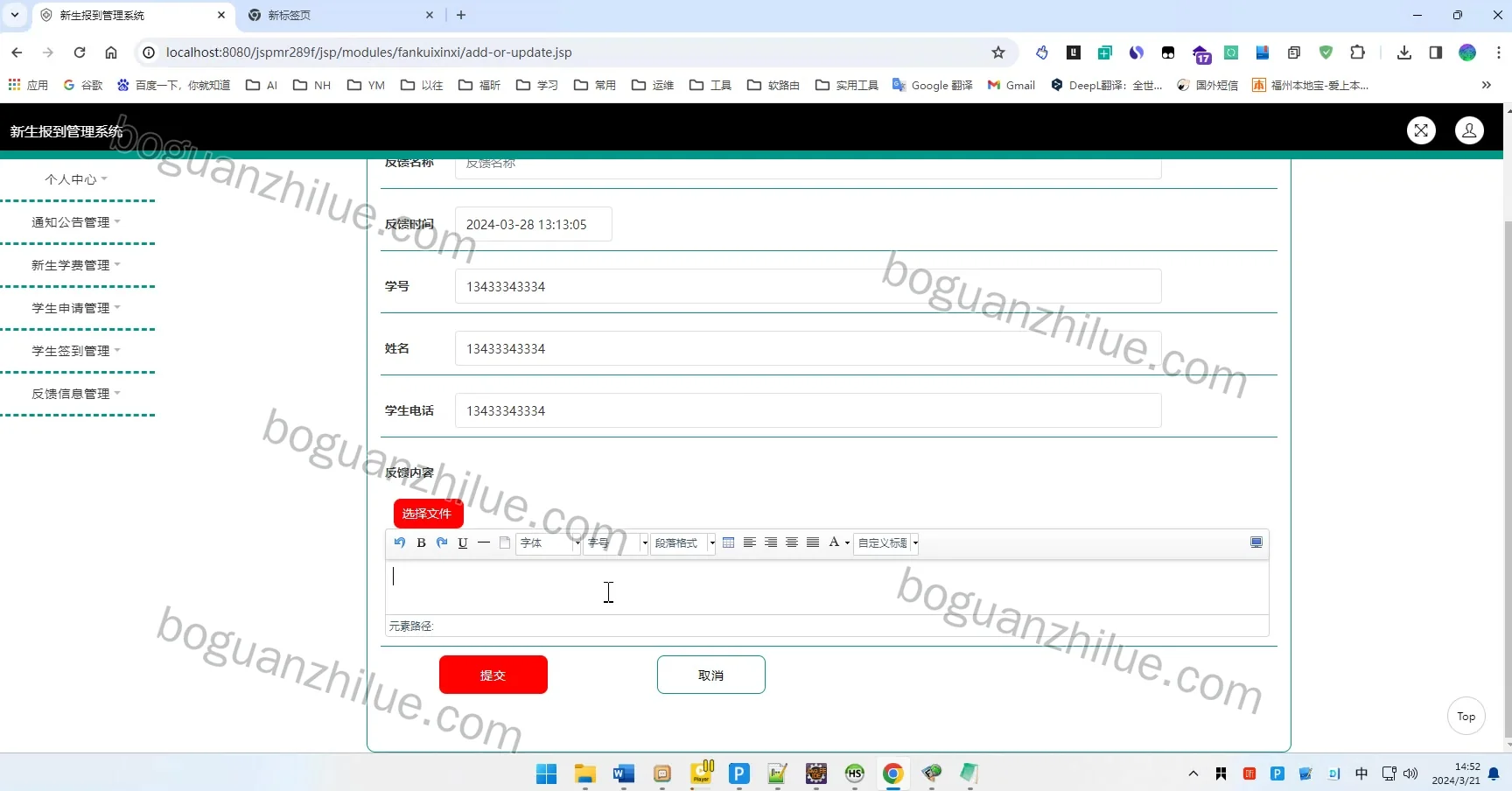The width and height of the screenshot is (1512, 791).
Task: Expand the 学生签到管理 sidebar menu
Action: pyautogui.click(x=76, y=351)
